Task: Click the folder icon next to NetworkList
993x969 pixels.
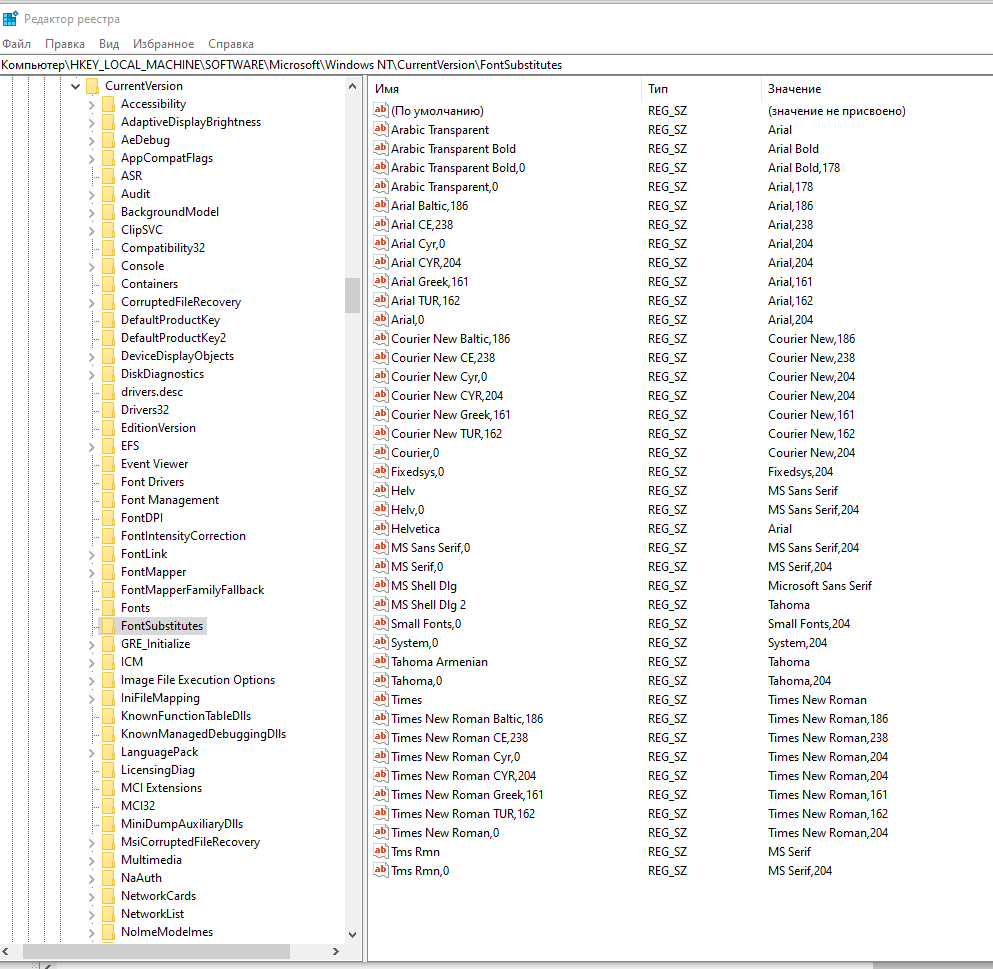Action: click(109, 914)
